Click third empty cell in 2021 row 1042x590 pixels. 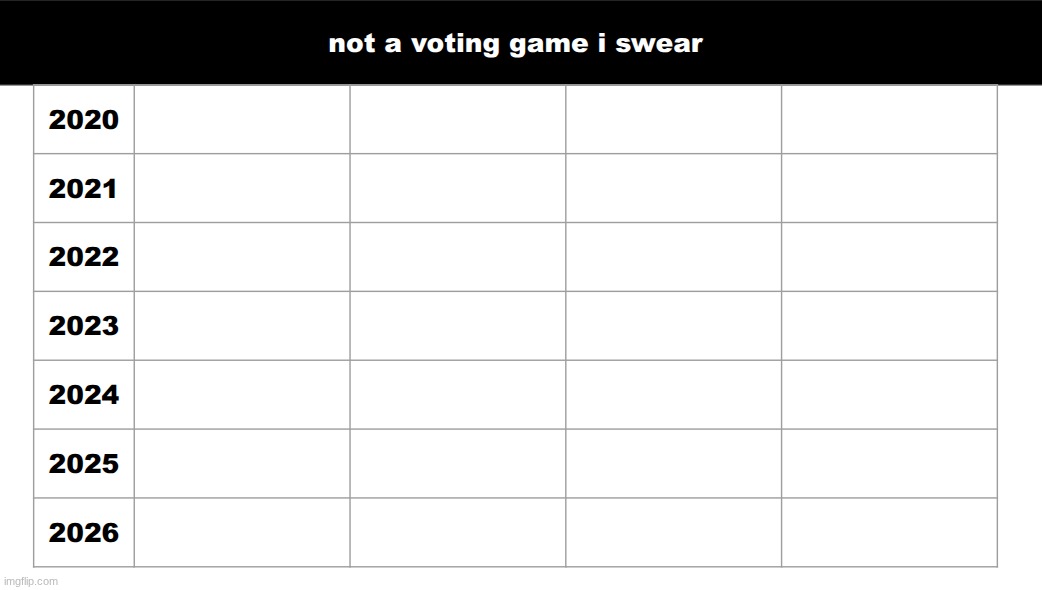point(673,189)
